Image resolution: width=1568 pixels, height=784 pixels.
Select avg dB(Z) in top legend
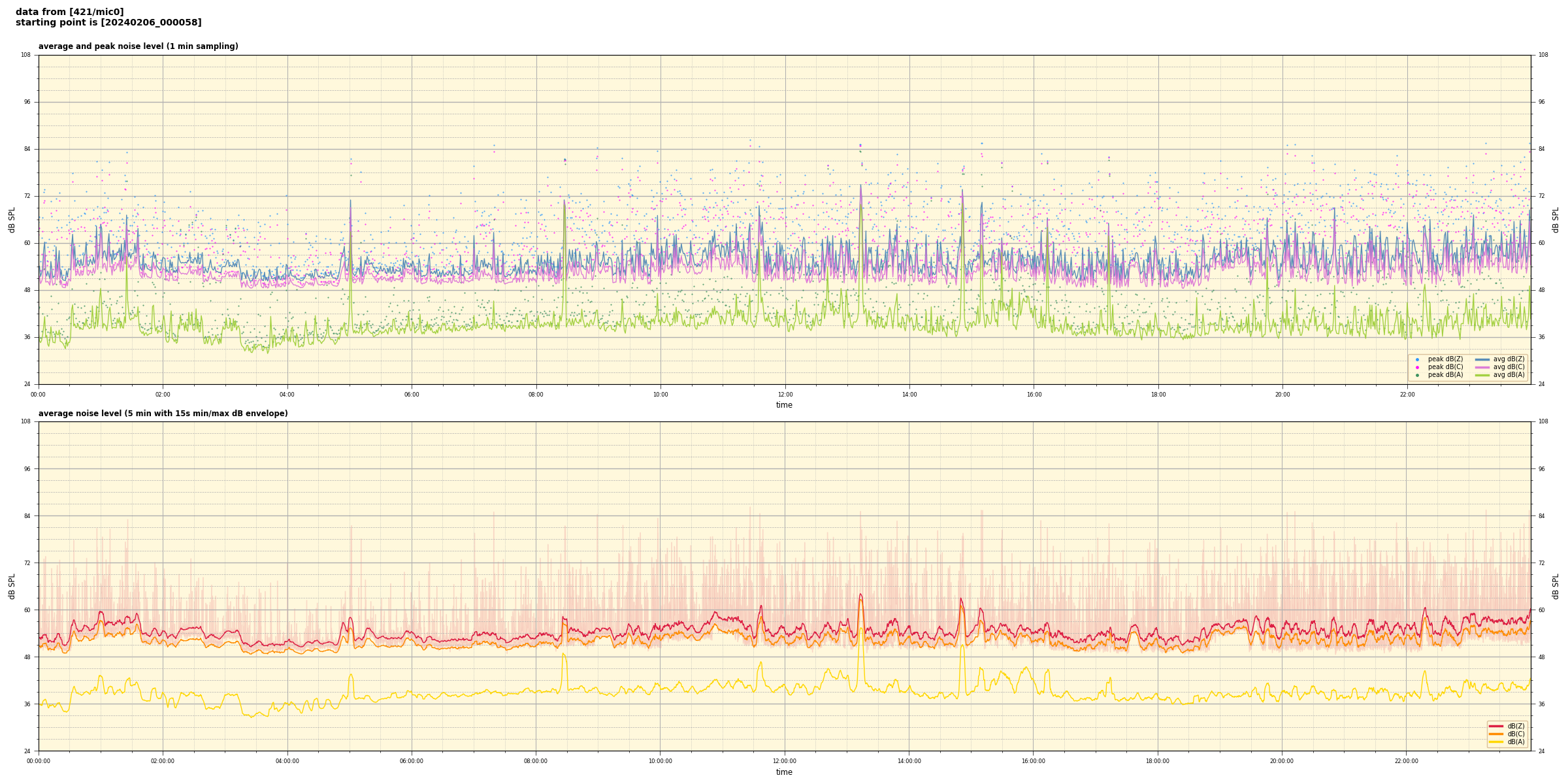point(1509,359)
